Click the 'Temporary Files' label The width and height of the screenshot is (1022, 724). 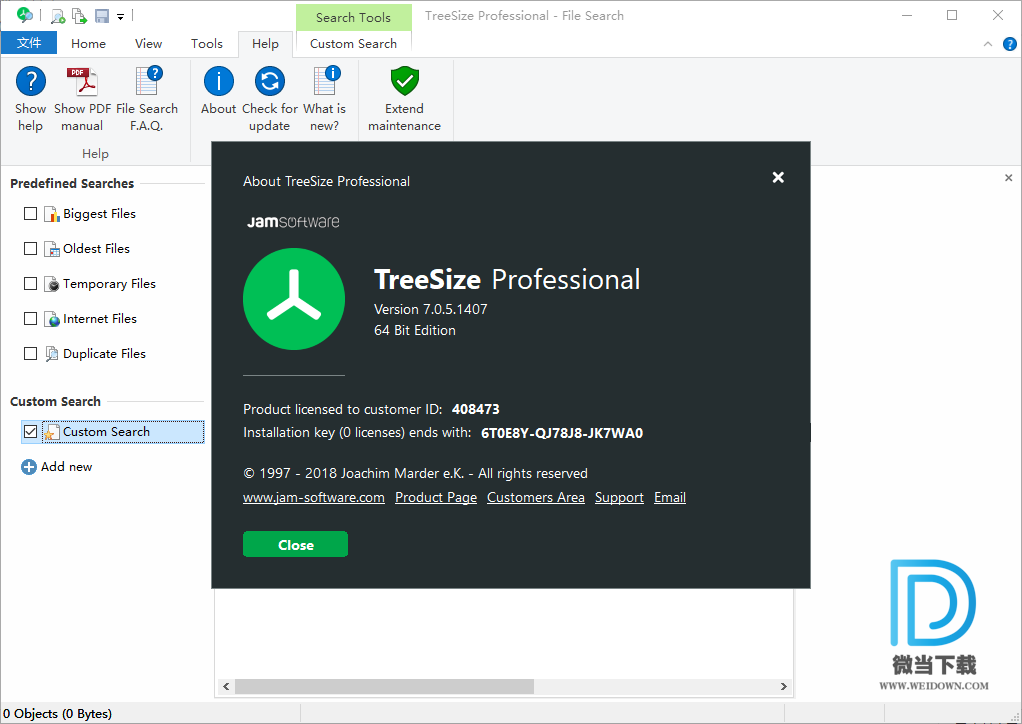(110, 284)
